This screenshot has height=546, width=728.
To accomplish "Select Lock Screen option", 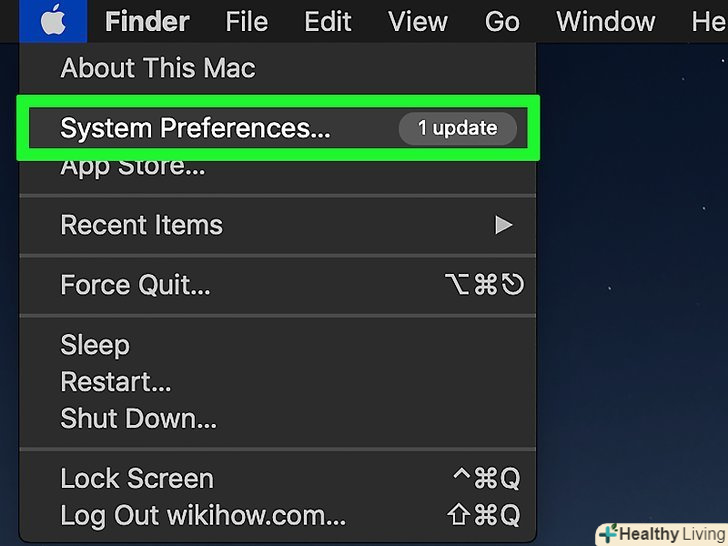I will click(137, 478).
